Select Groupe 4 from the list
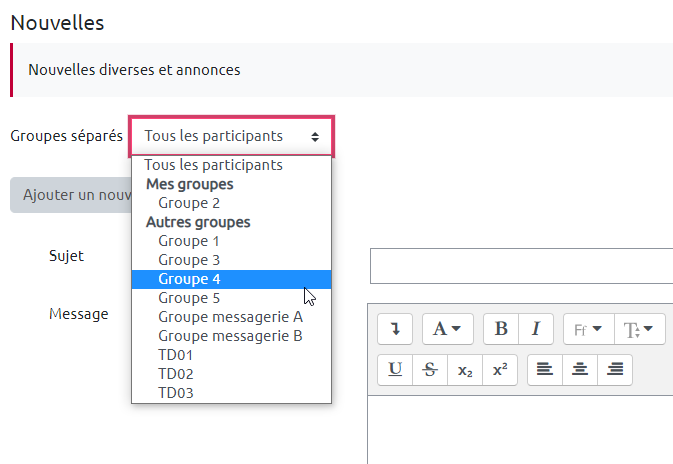The image size is (673, 464). point(189,279)
